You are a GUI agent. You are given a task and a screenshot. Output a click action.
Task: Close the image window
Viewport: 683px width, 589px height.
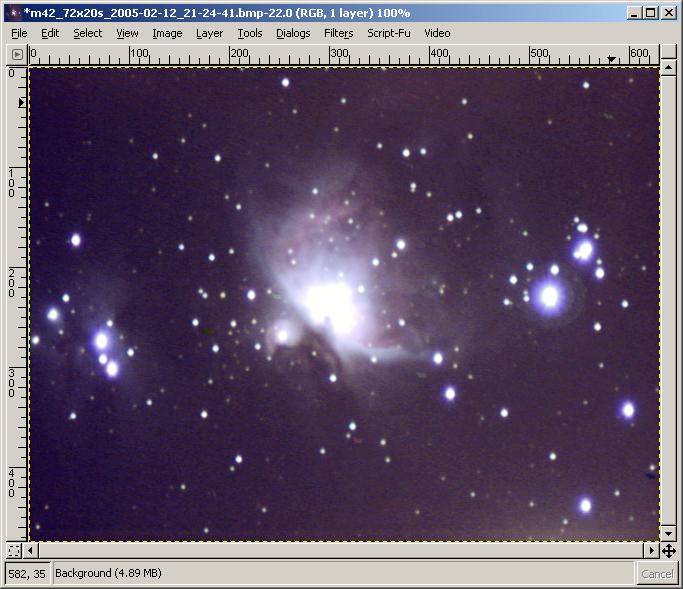click(x=669, y=13)
